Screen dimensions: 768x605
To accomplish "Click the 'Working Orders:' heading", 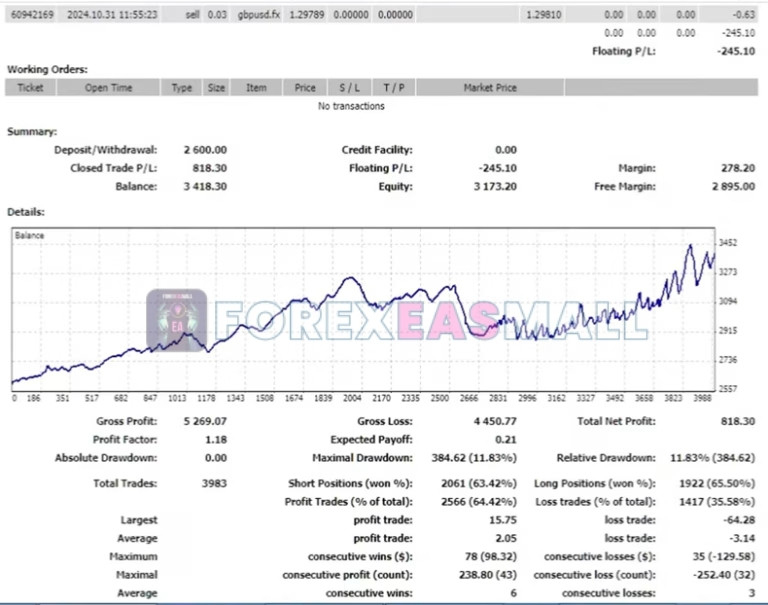I will coord(48,70).
